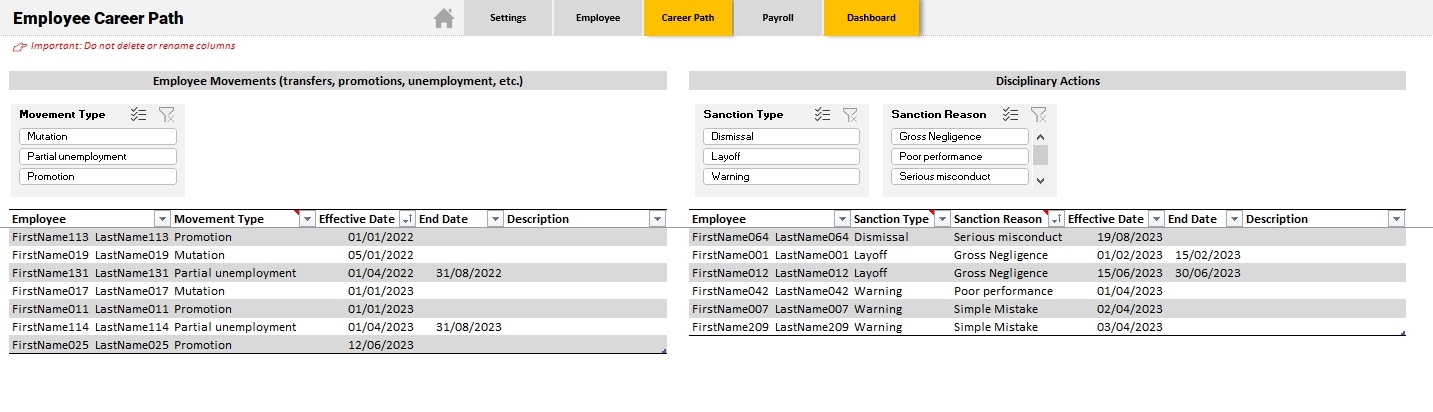Open Employee column filter in Movements table
1433x412 pixels.
(162, 219)
